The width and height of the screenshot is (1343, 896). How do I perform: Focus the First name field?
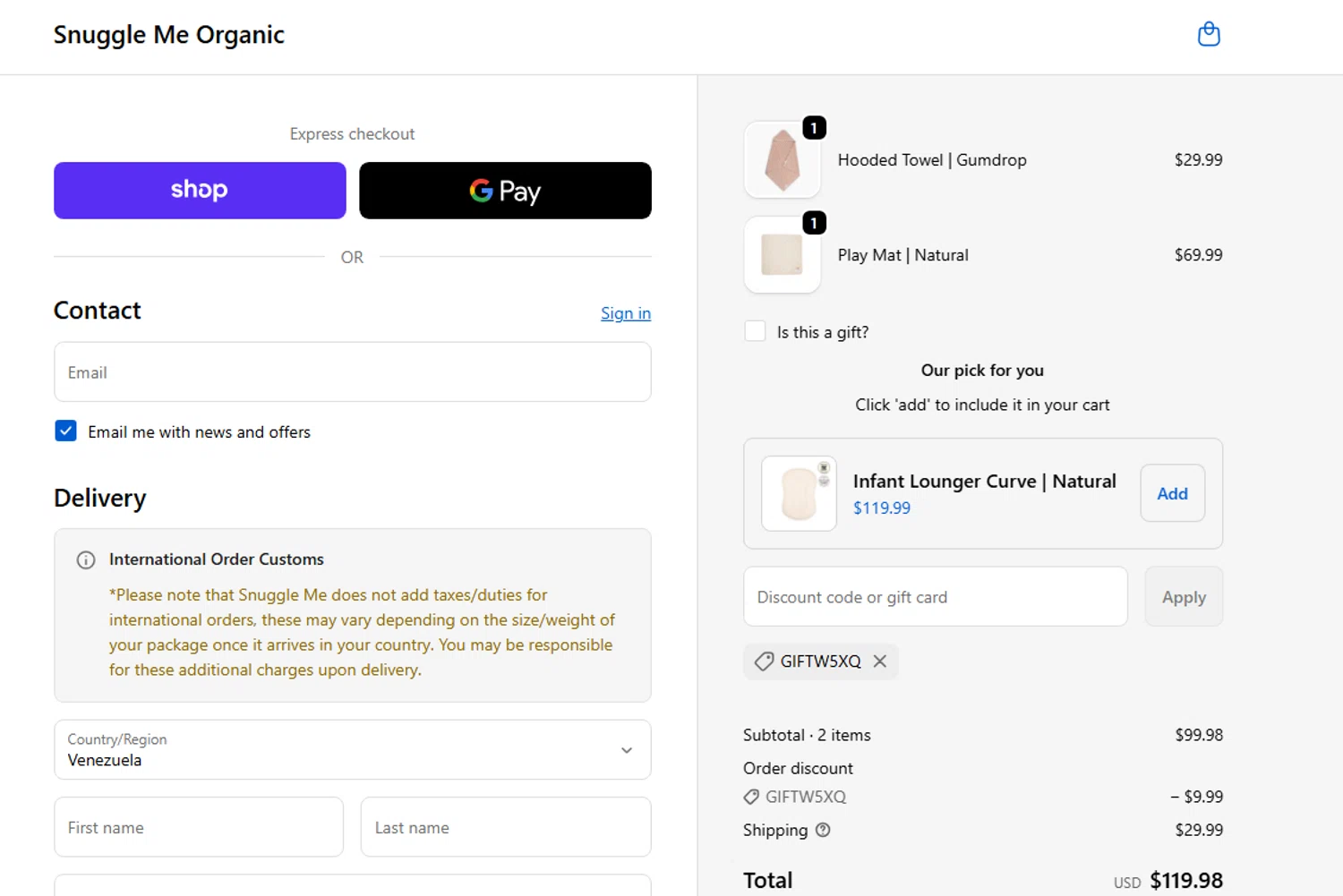point(199,827)
